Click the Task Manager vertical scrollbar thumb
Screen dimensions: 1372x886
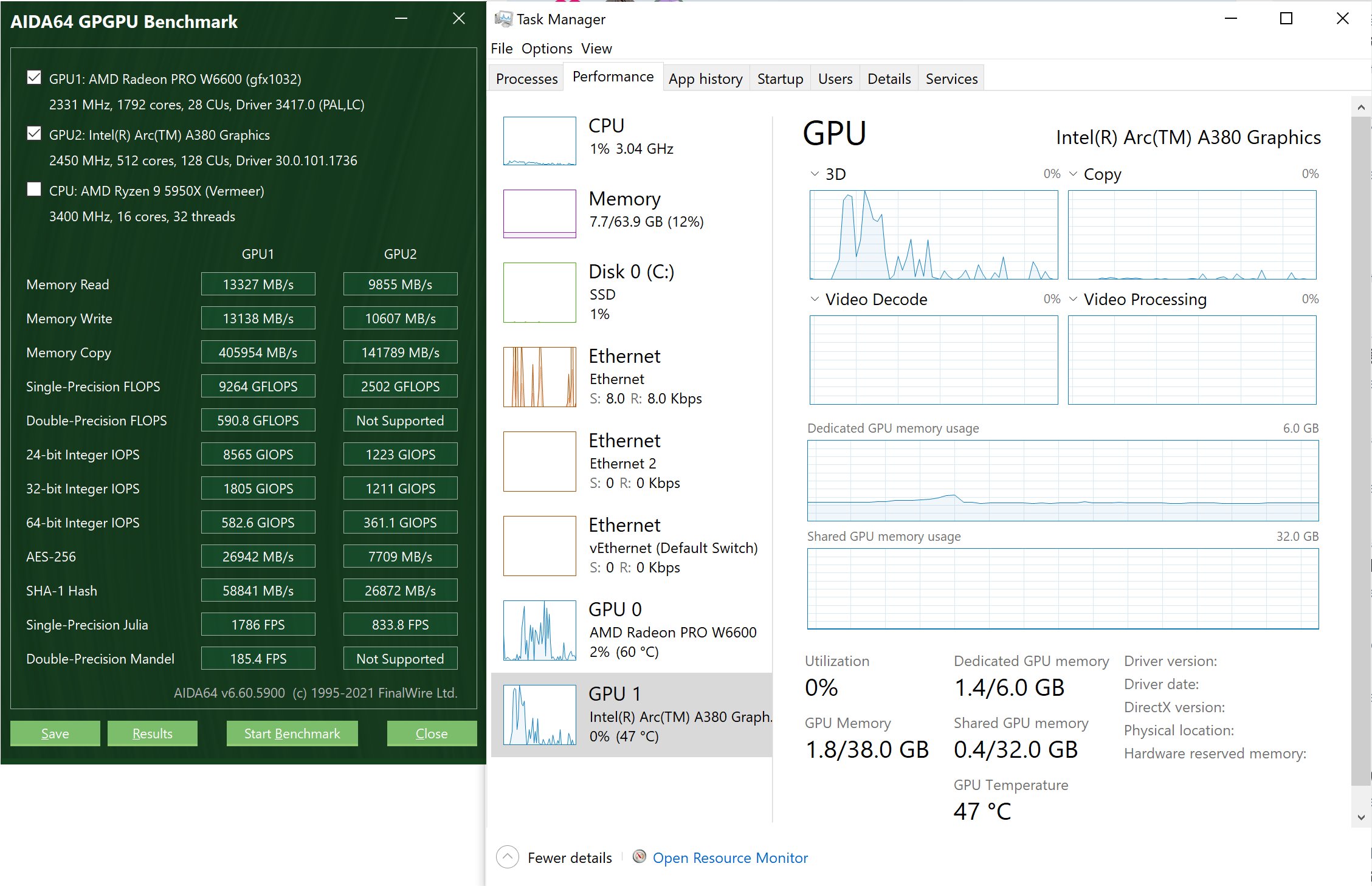pyautogui.click(x=1361, y=451)
